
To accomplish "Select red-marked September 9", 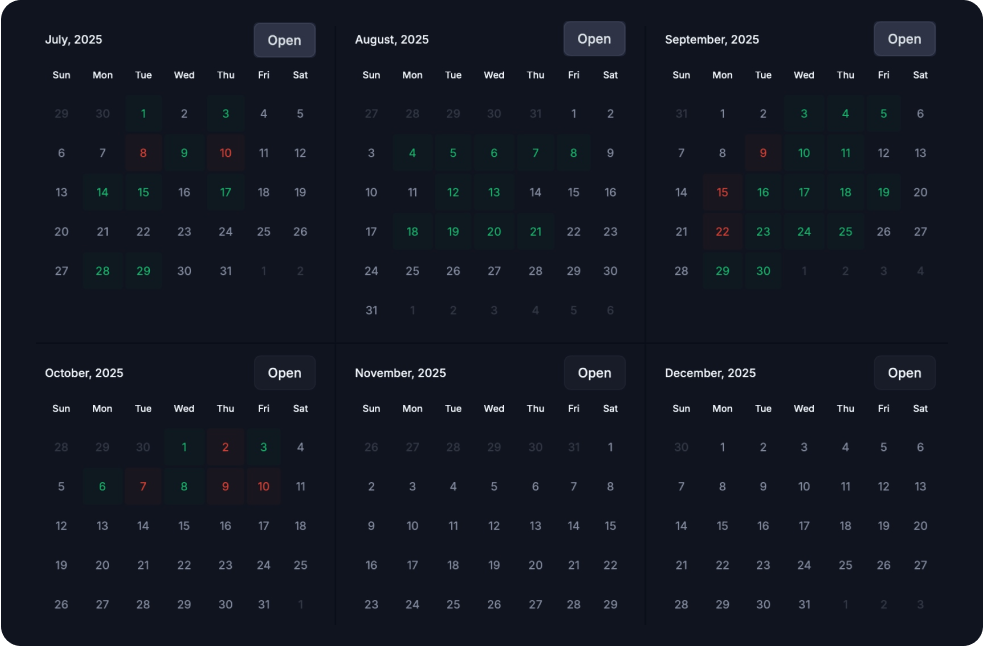I will 763,153.
